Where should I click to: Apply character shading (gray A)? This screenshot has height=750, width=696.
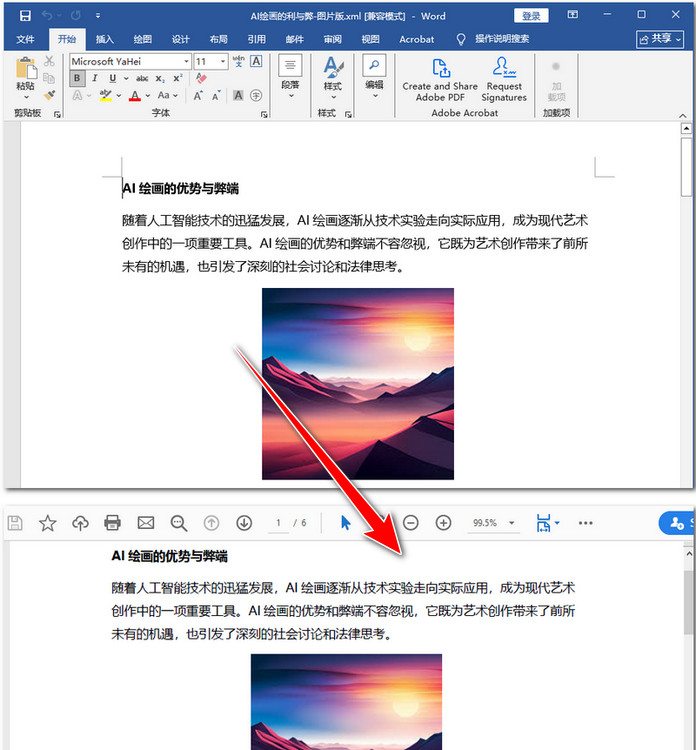pos(238,96)
